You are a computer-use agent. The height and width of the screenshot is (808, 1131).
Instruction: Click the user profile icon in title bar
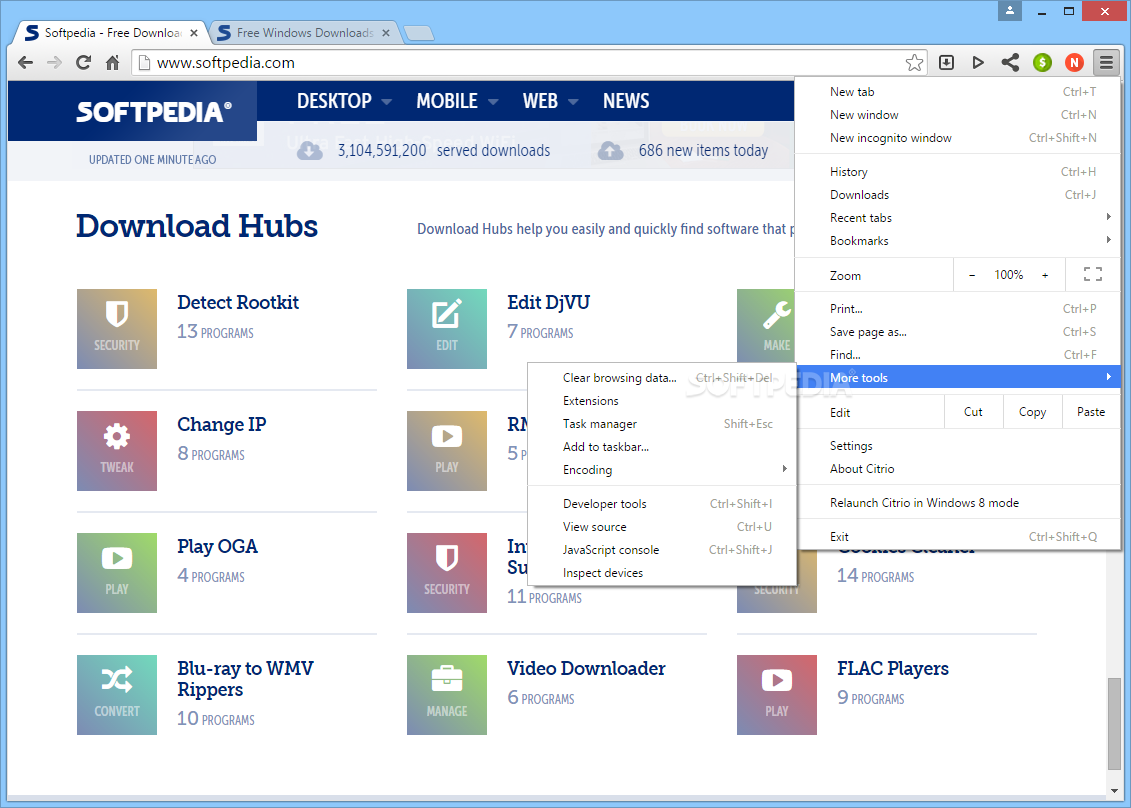(x=1010, y=10)
